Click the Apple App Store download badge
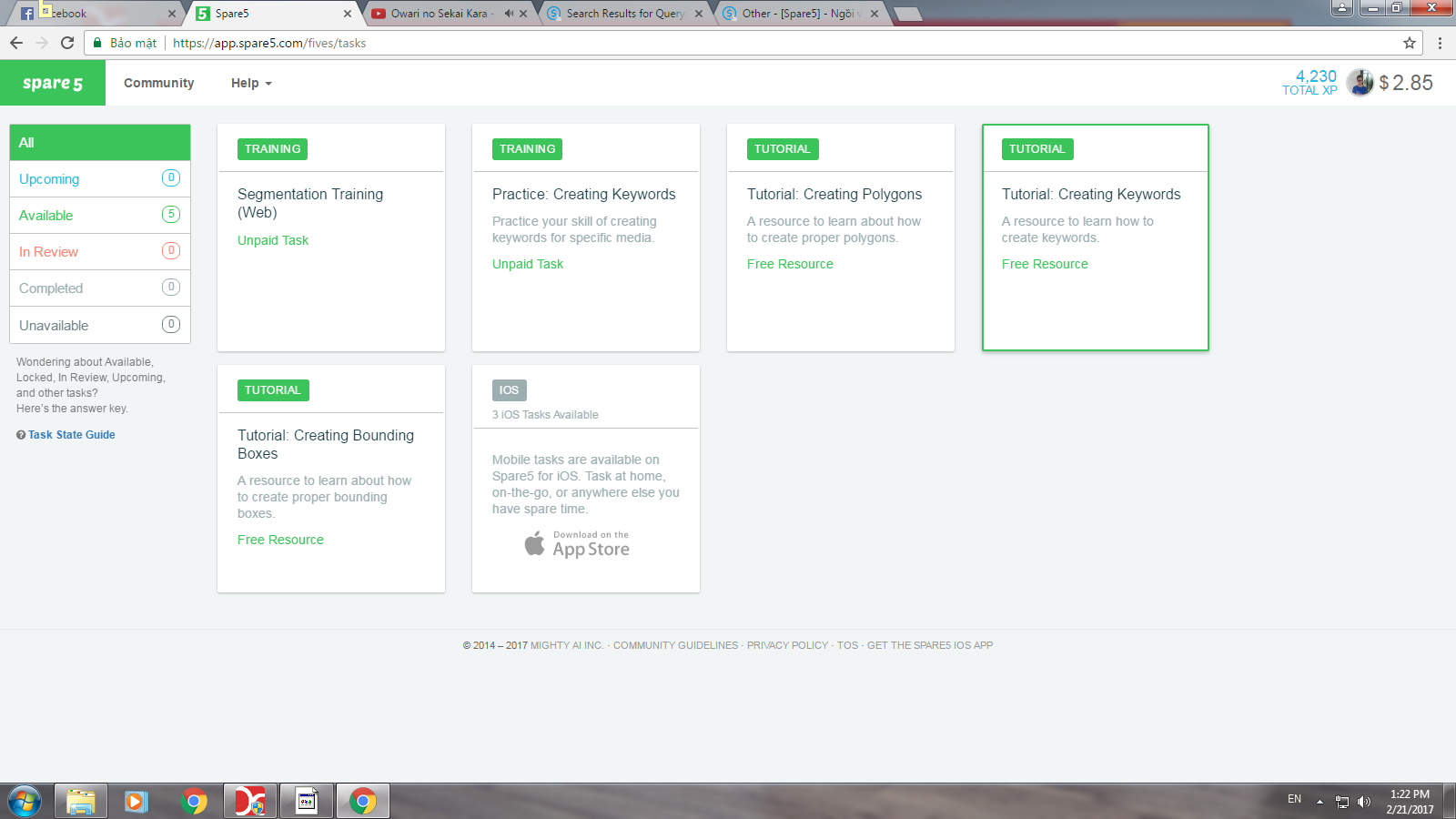Viewport: 1456px width, 819px height. (x=577, y=544)
